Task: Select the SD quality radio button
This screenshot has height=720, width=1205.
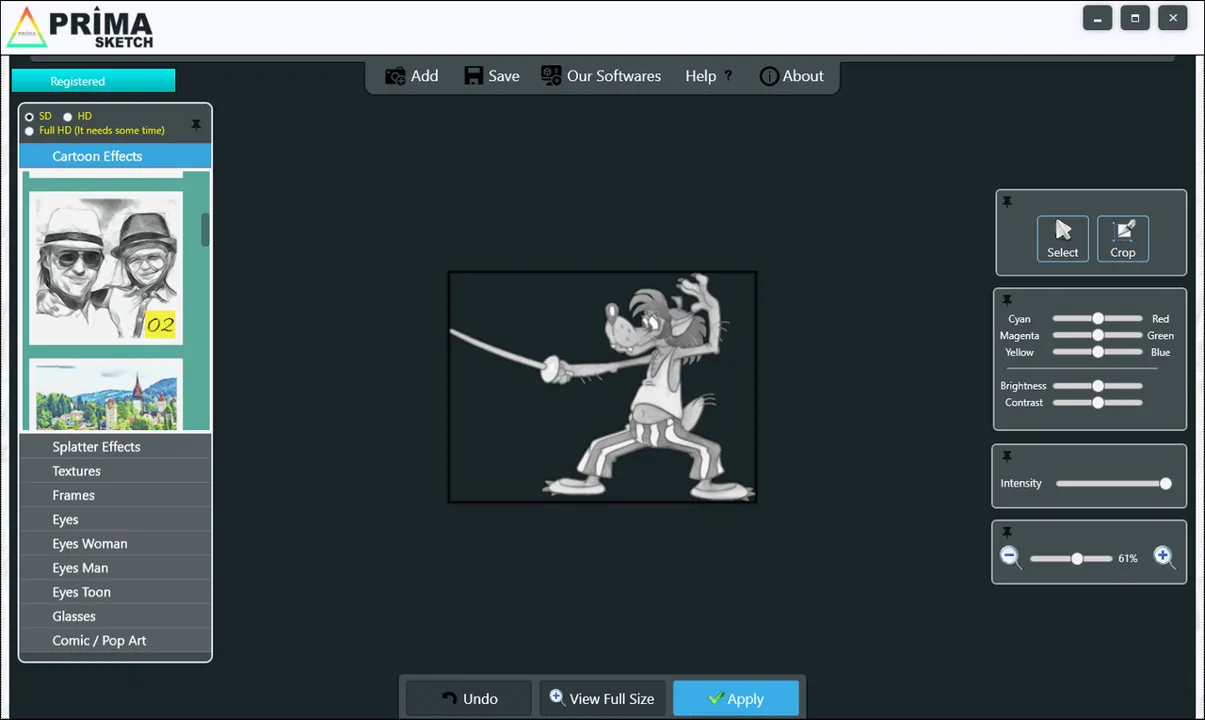Action: tap(29, 117)
